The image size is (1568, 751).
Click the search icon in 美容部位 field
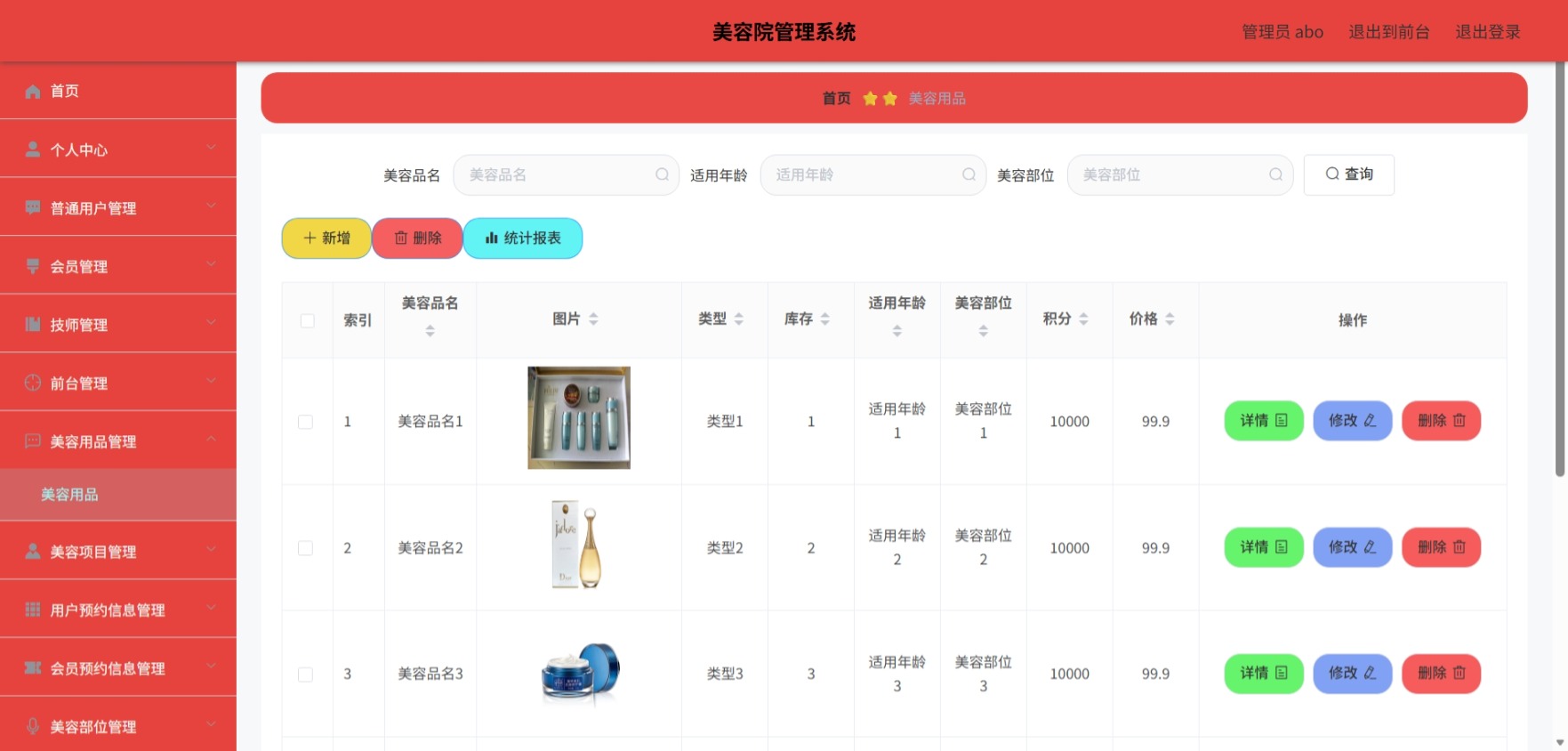pyautogui.click(x=1275, y=174)
